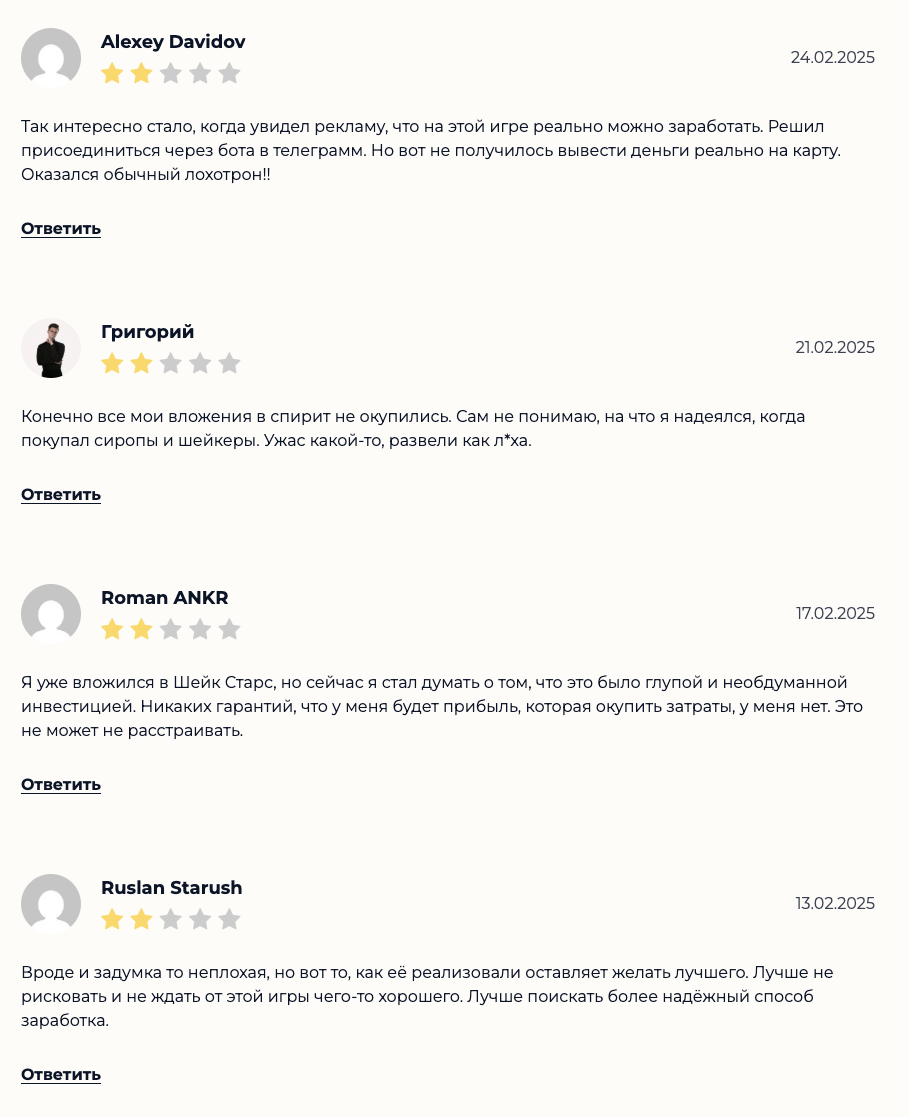
Task: Click the reviewer name Alexey Davidov
Action: (x=173, y=42)
